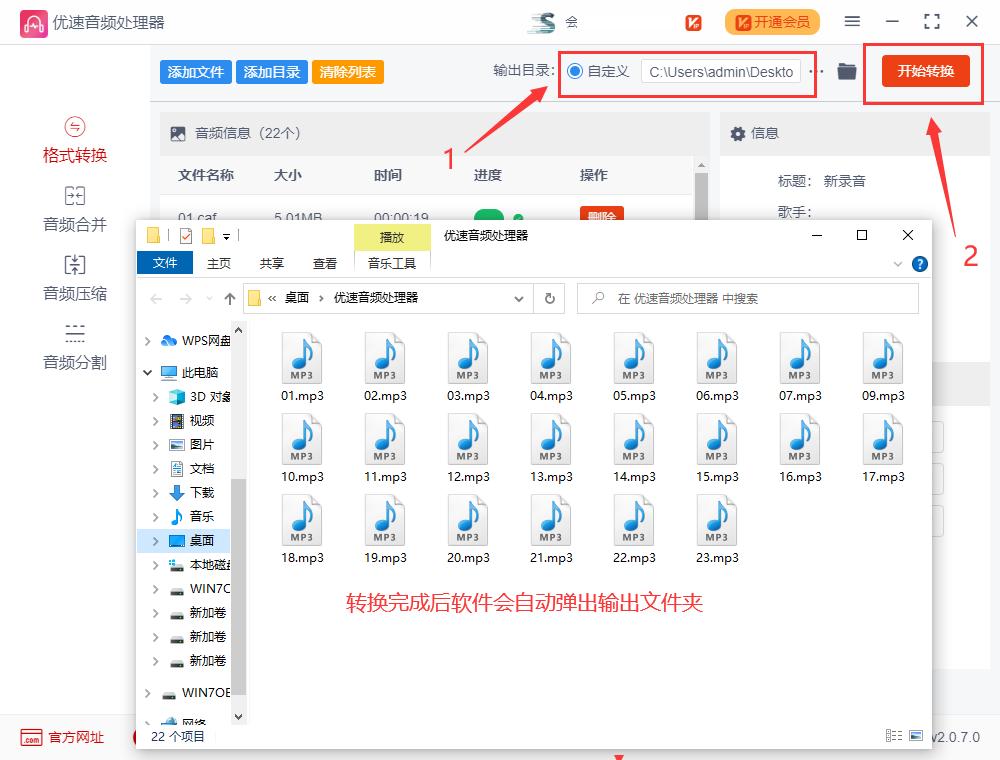Switch to the 主页 ribbon tab
Screen dimensions: 1000x760
tap(218, 263)
